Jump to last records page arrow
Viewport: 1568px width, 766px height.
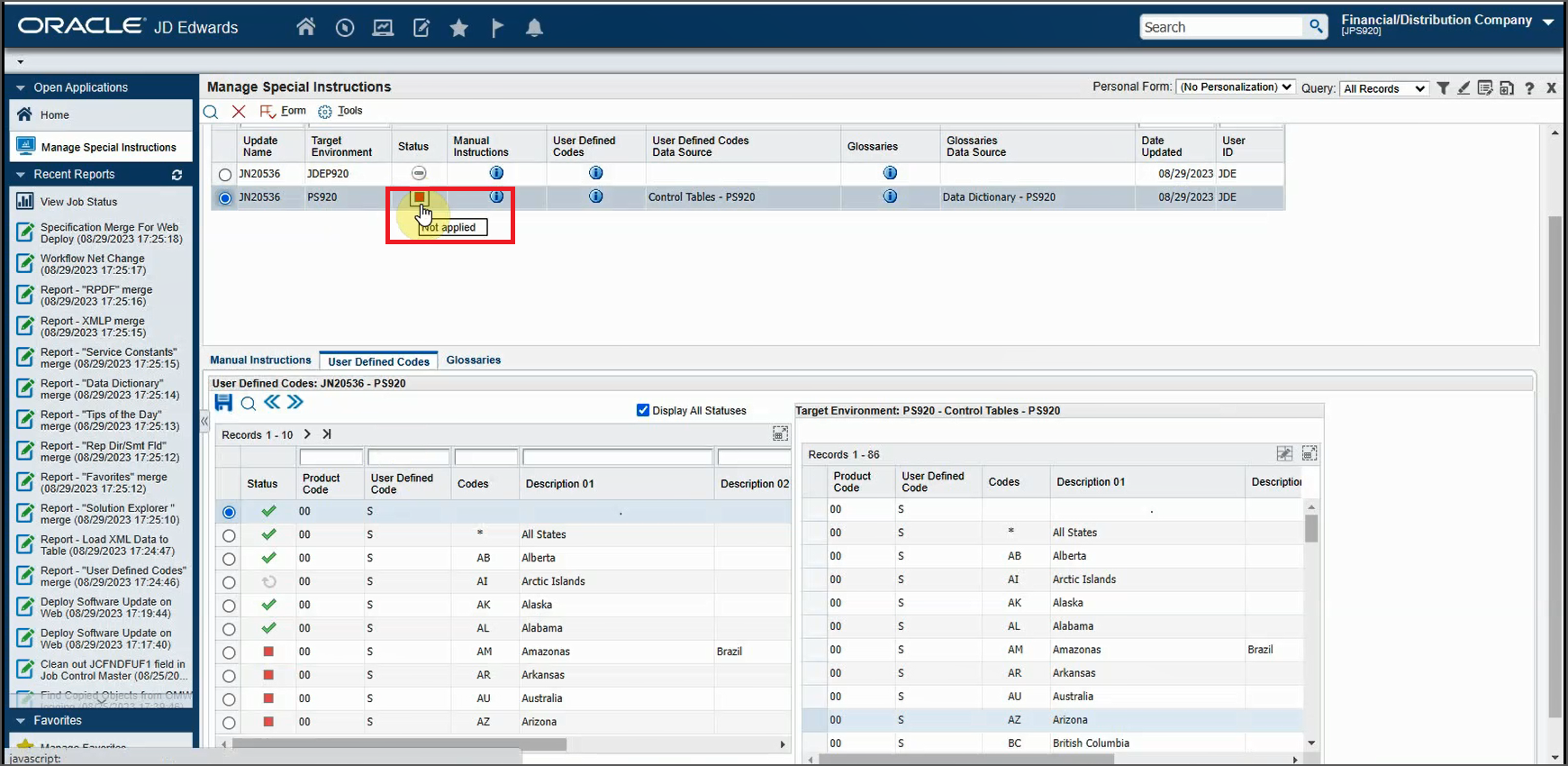(x=327, y=434)
